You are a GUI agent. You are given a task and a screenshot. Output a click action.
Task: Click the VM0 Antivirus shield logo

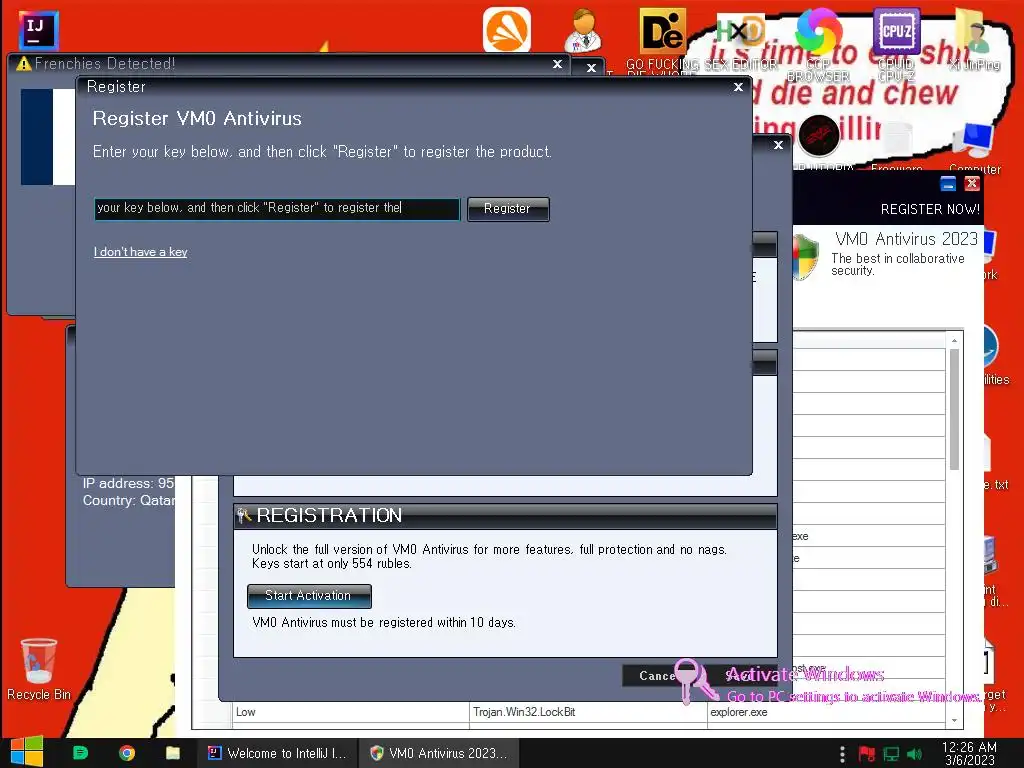coord(806,257)
